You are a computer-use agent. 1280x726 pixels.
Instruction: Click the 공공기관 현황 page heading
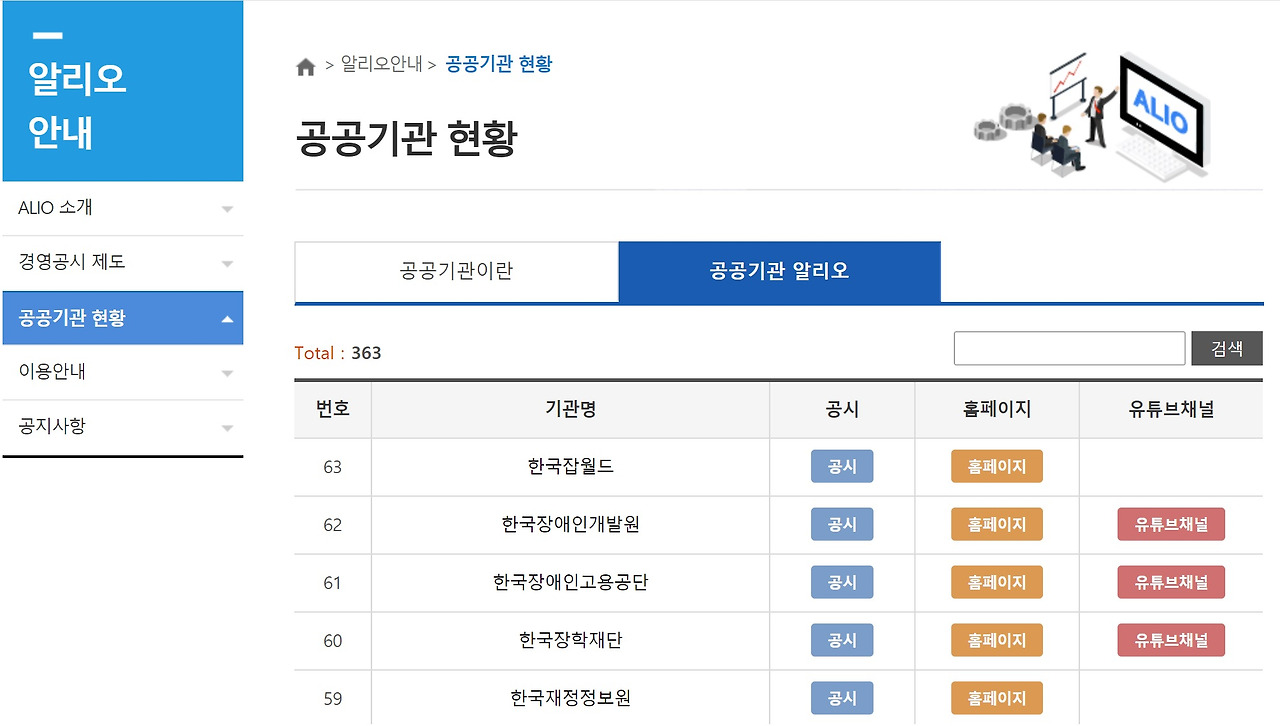point(406,139)
